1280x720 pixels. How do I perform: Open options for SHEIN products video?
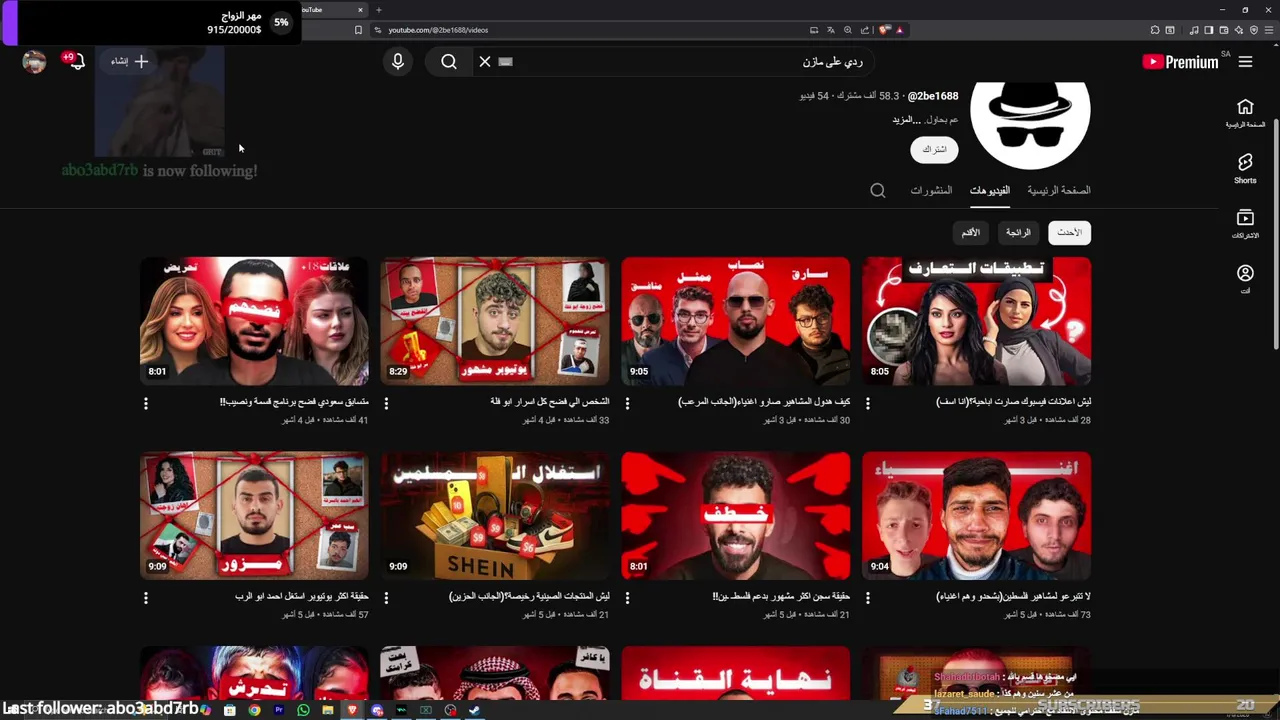(x=386, y=598)
